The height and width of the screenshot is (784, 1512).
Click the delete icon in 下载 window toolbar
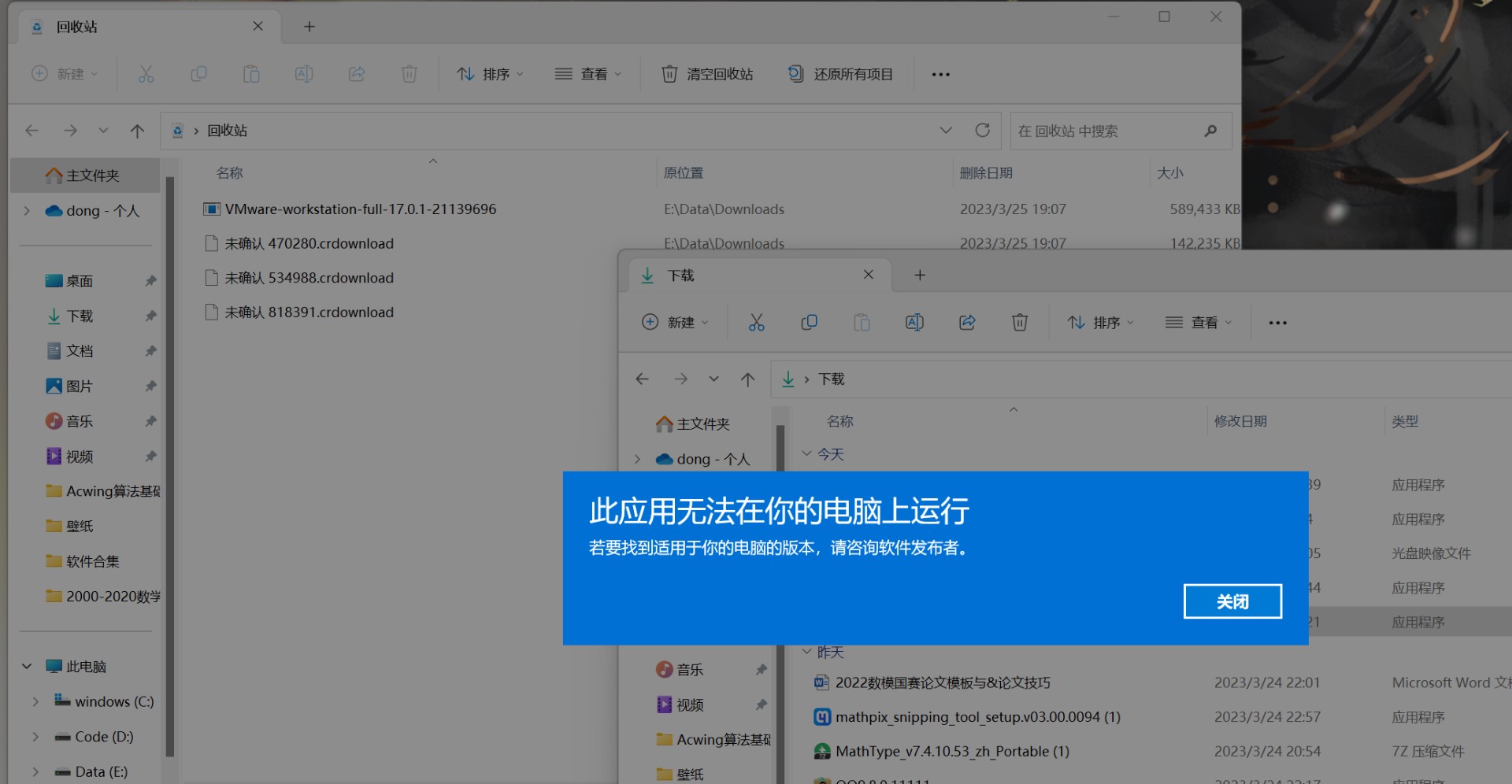click(1020, 323)
